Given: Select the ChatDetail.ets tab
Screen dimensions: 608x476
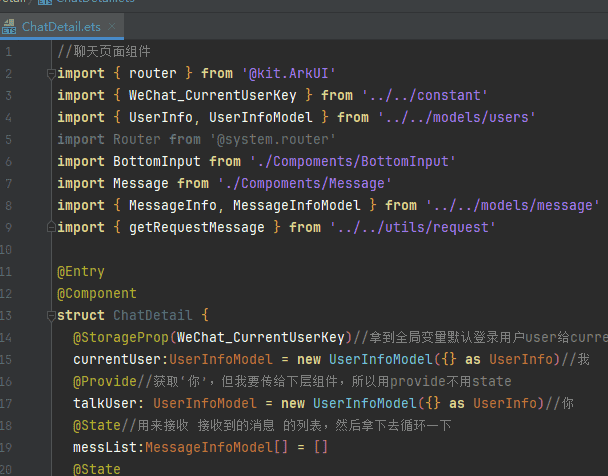Looking at the screenshot, I should 58,24.
